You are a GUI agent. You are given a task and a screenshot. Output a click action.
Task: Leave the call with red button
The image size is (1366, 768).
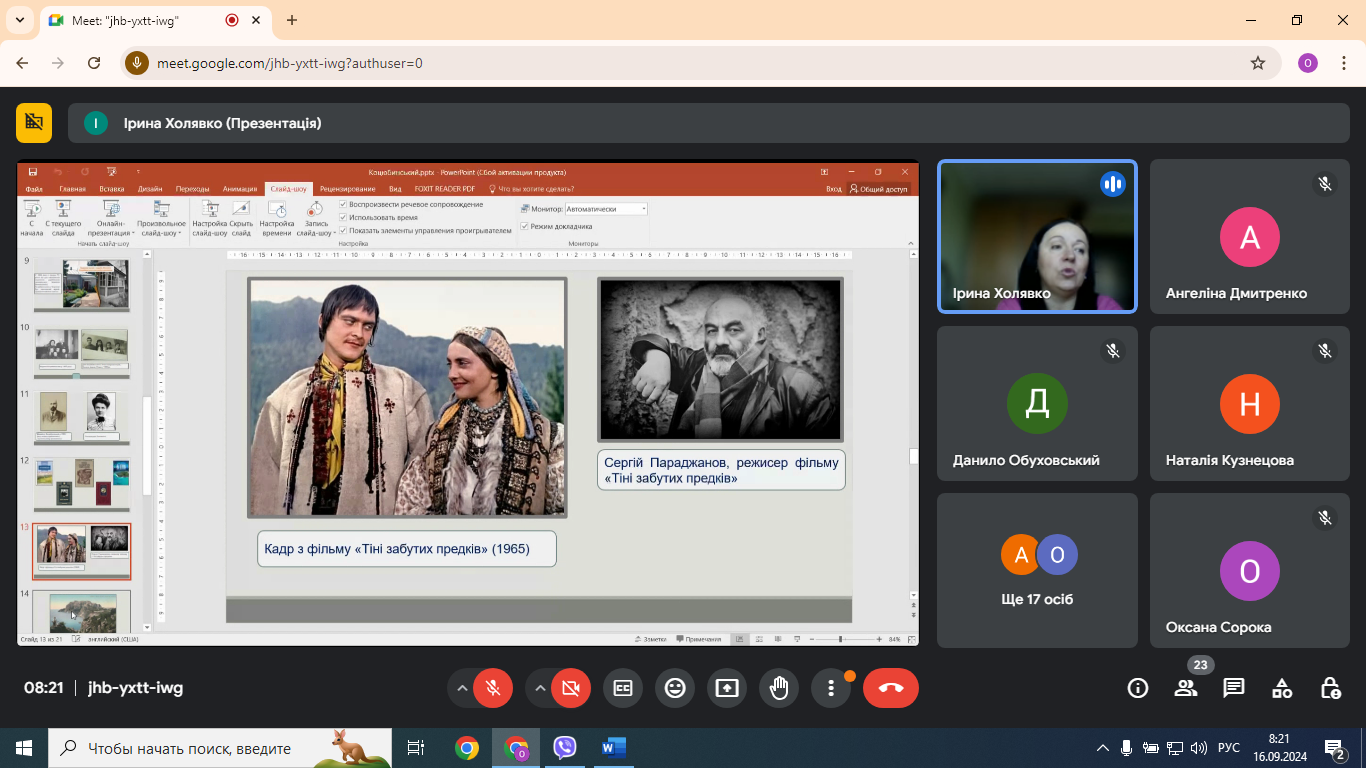coord(890,688)
